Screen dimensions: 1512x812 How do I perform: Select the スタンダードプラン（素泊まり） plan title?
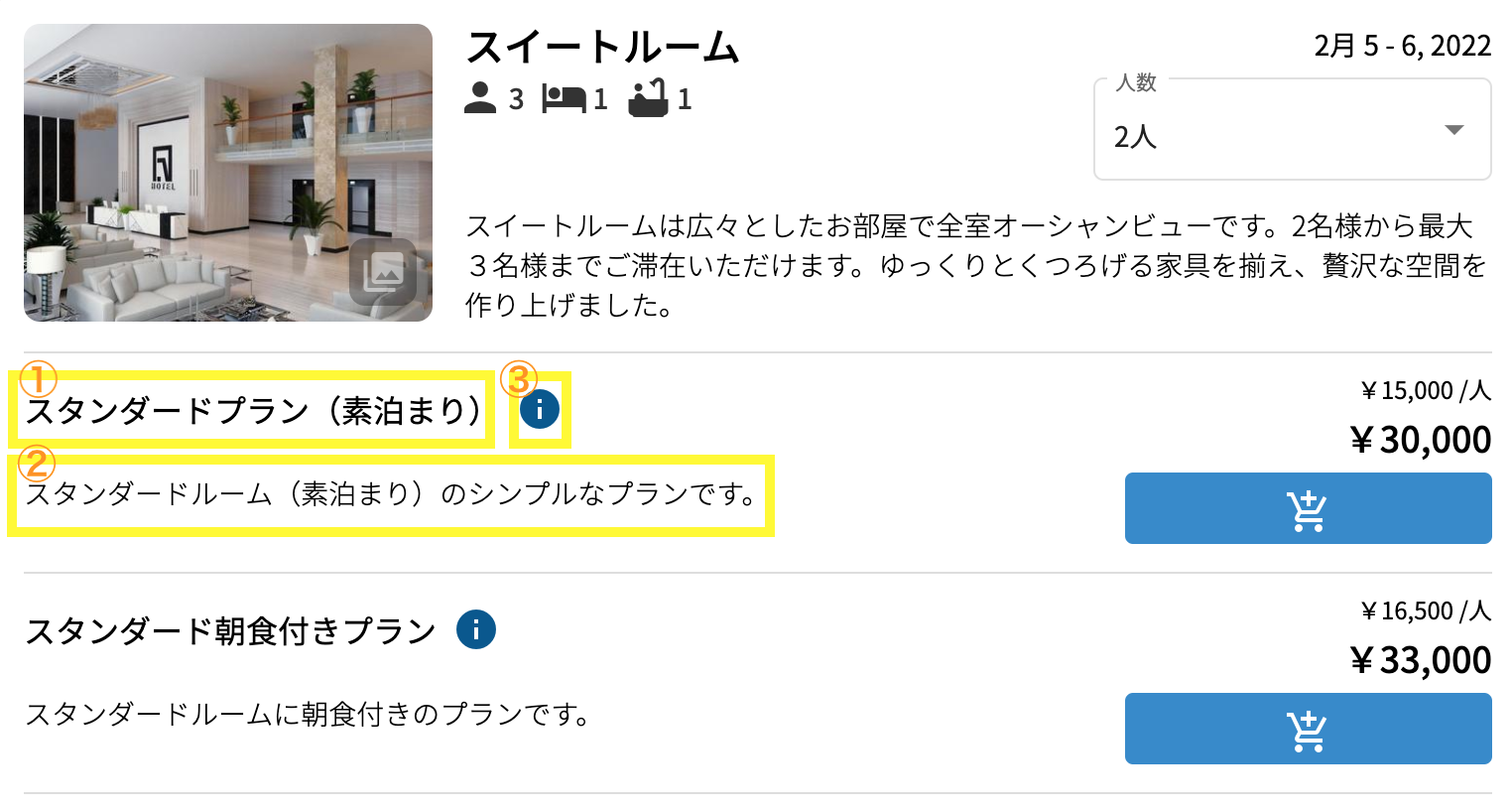(x=254, y=410)
